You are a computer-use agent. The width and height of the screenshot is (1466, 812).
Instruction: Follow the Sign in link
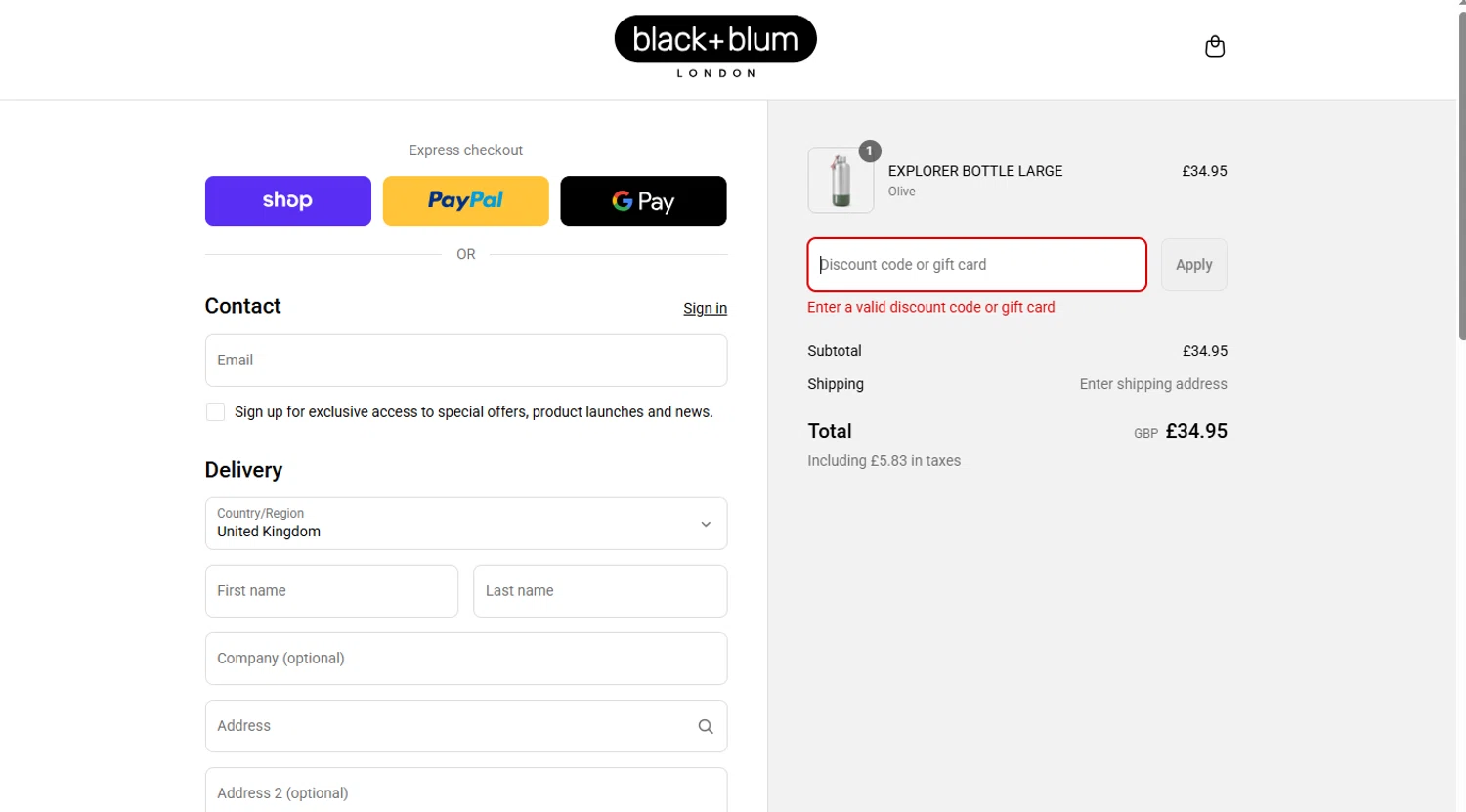[705, 308]
